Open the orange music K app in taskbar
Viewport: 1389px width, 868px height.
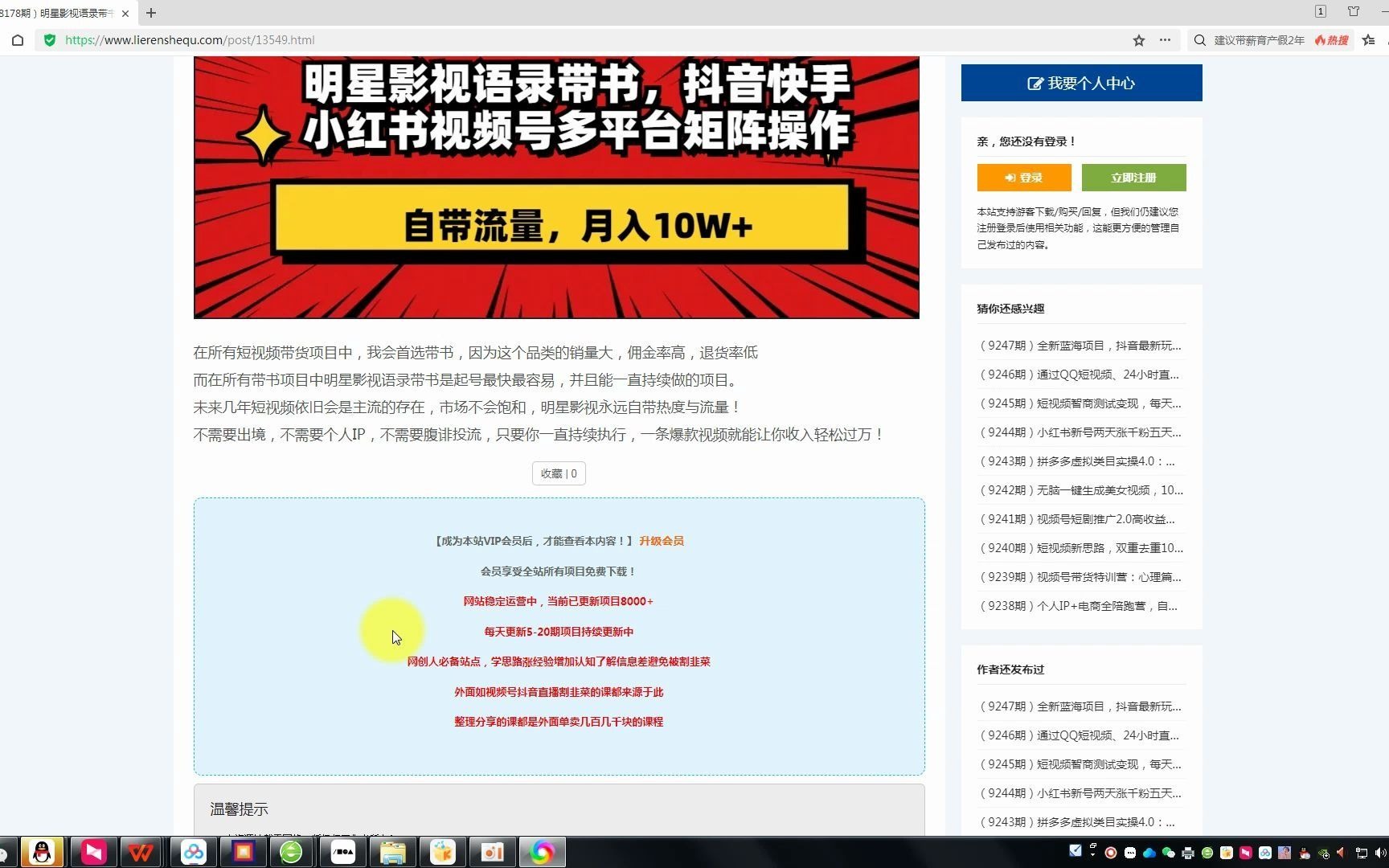coord(443,852)
